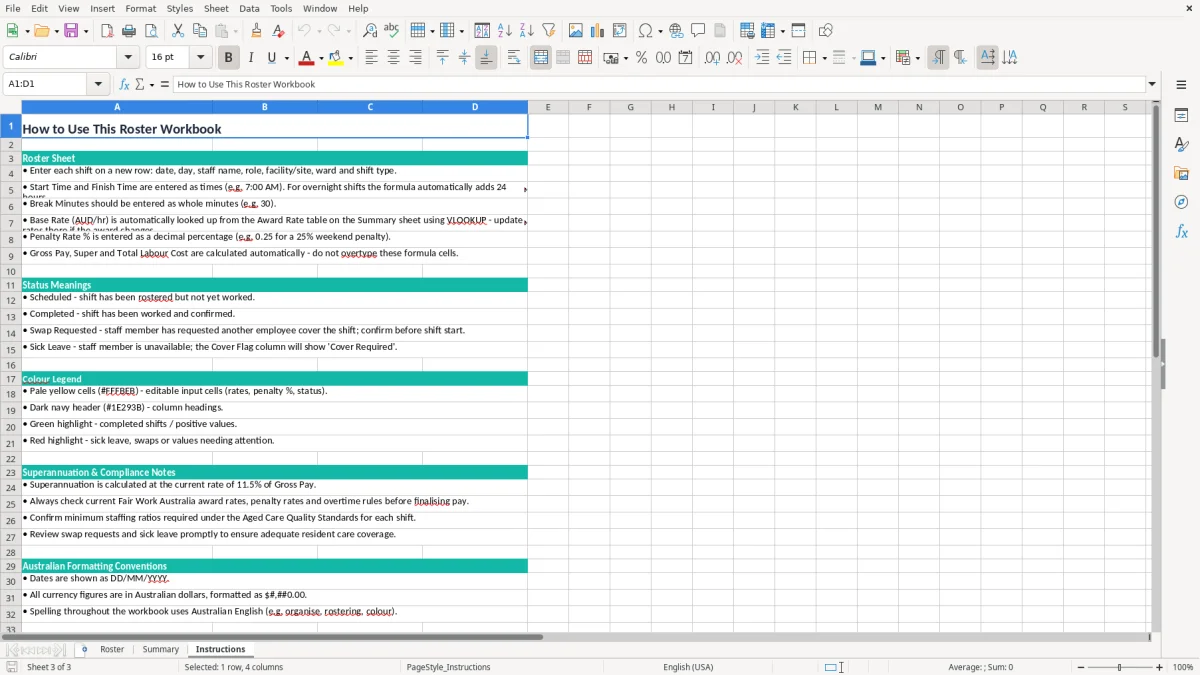Increase the indent
Viewport: 1200px width, 675px height.
point(762,58)
